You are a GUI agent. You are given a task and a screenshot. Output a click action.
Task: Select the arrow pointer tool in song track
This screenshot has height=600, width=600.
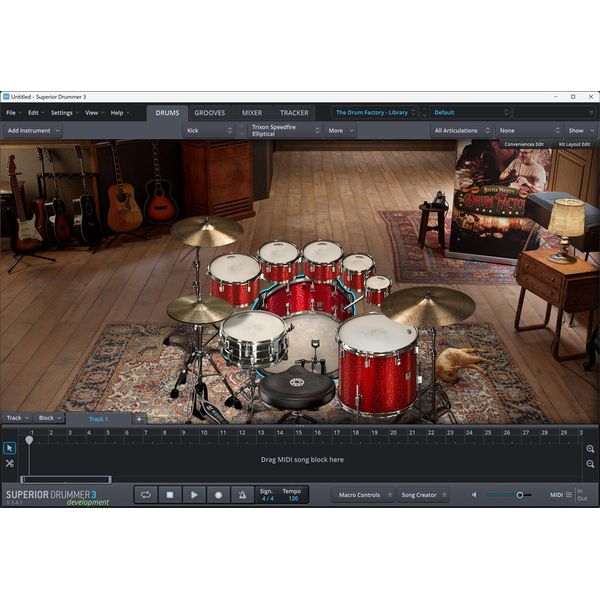10,448
